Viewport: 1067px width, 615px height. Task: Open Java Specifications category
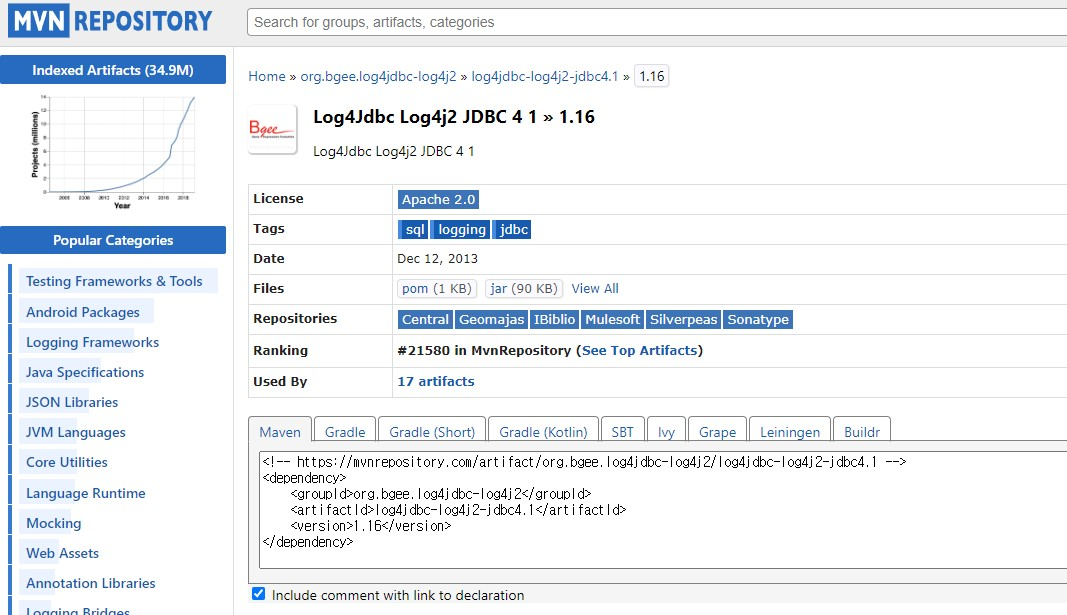85,372
